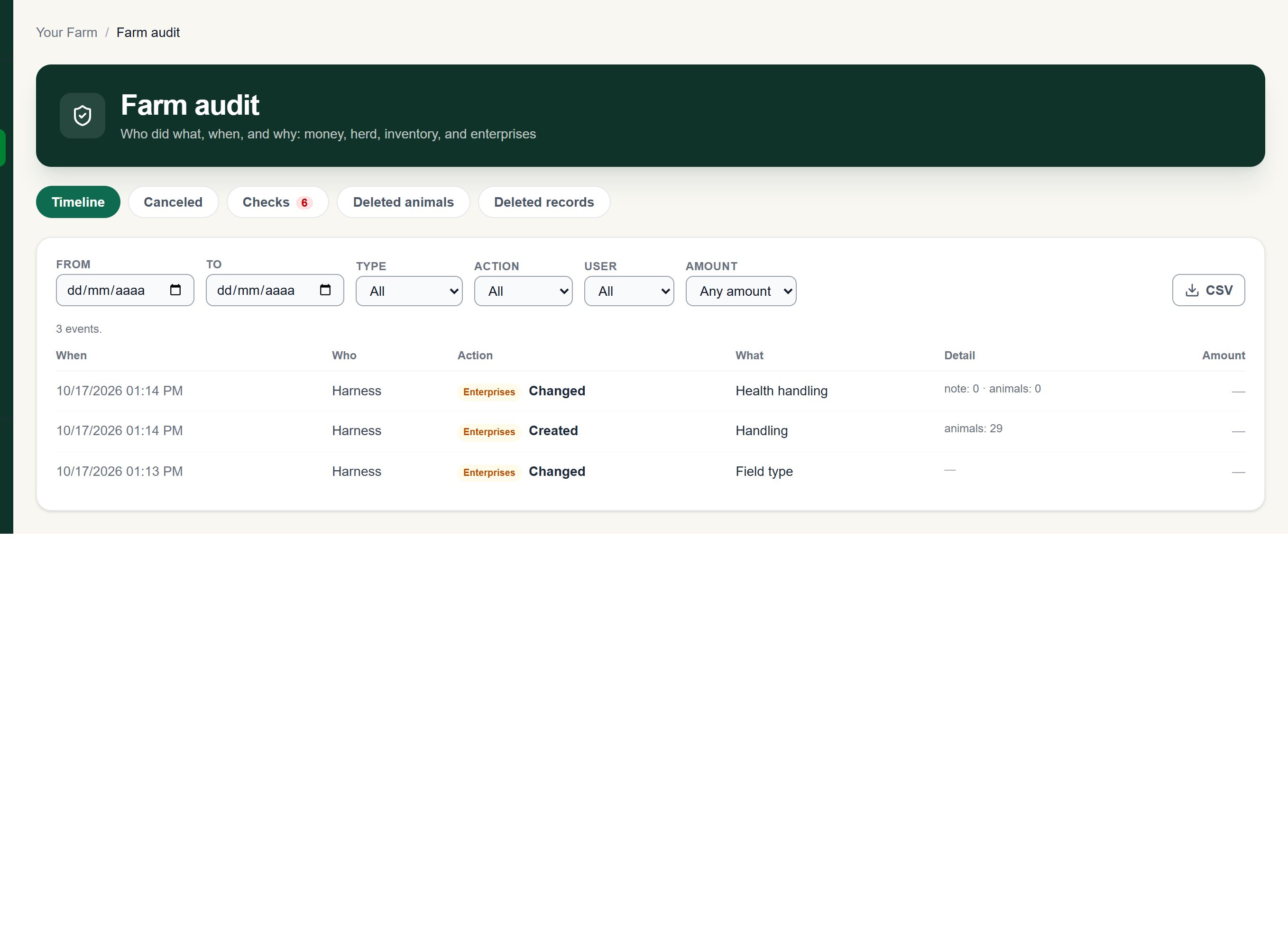This screenshot has height=948, width=1288.
Task: Expand the USER filter dropdown
Action: (x=628, y=291)
